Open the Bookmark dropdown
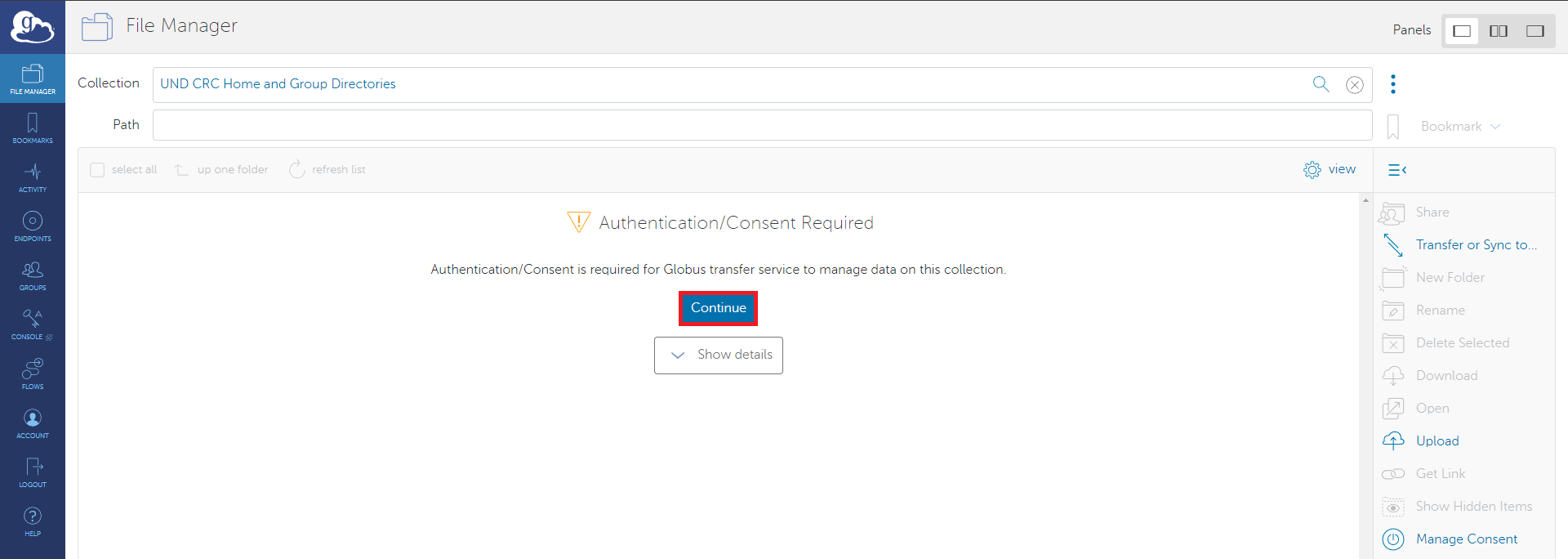The width and height of the screenshot is (1568, 559). pyautogui.click(x=1460, y=127)
